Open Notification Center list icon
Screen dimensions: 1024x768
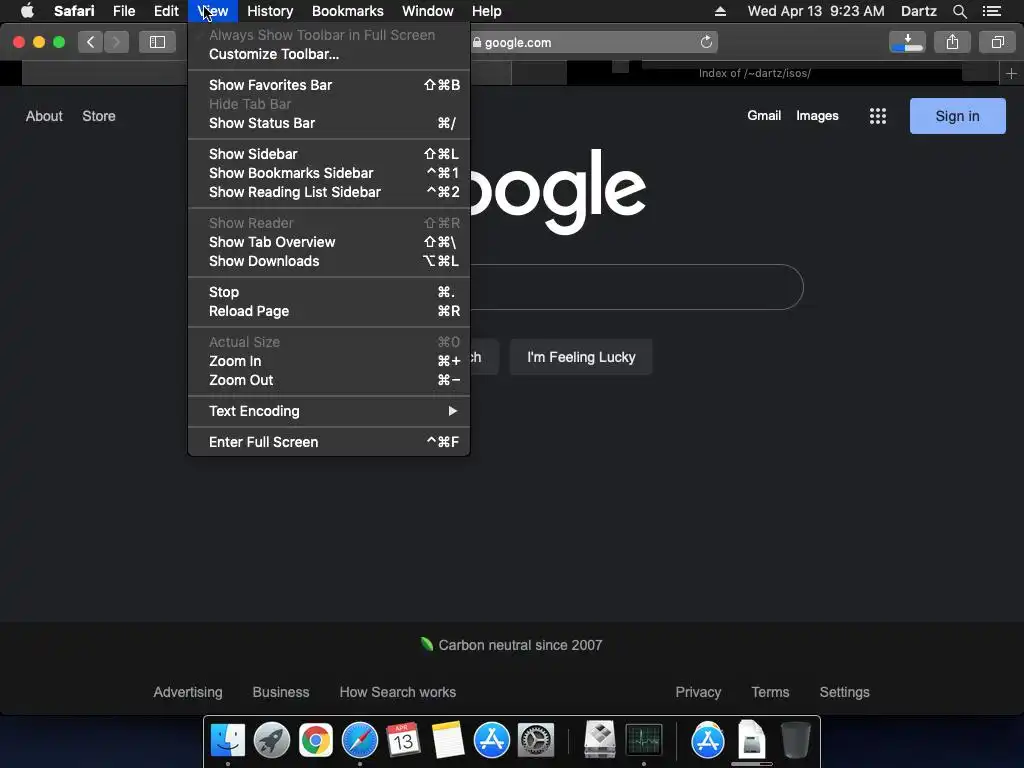(x=992, y=11)
